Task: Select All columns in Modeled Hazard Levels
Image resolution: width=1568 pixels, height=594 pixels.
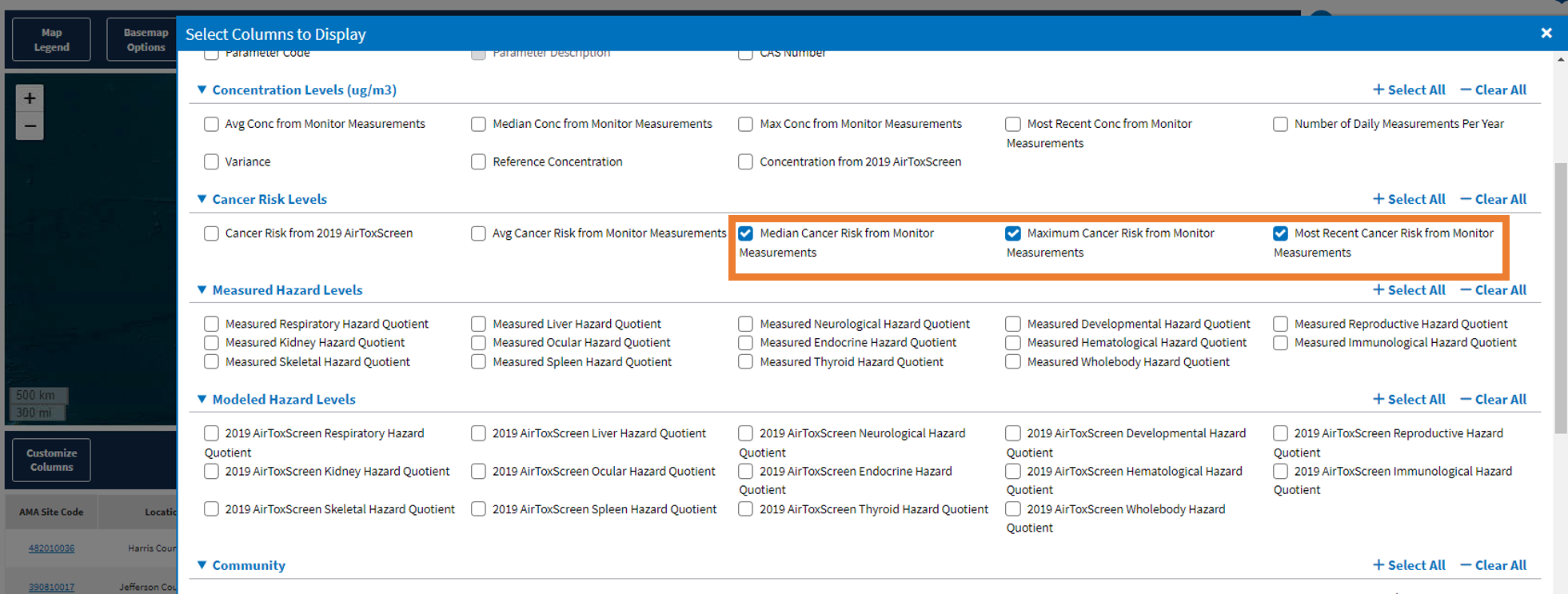Action: [1409, 399]
